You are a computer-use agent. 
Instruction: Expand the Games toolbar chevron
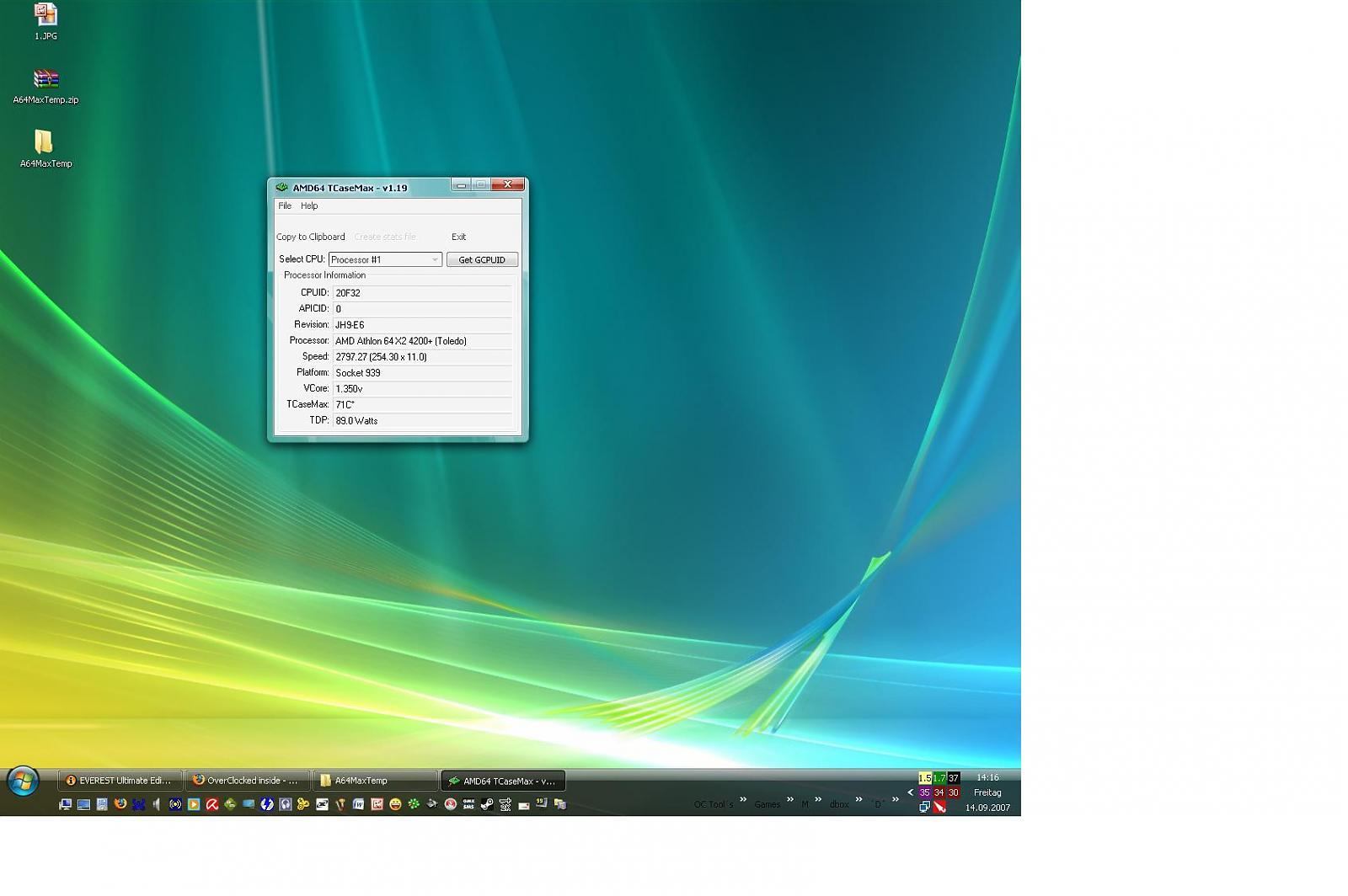[790, 799]
